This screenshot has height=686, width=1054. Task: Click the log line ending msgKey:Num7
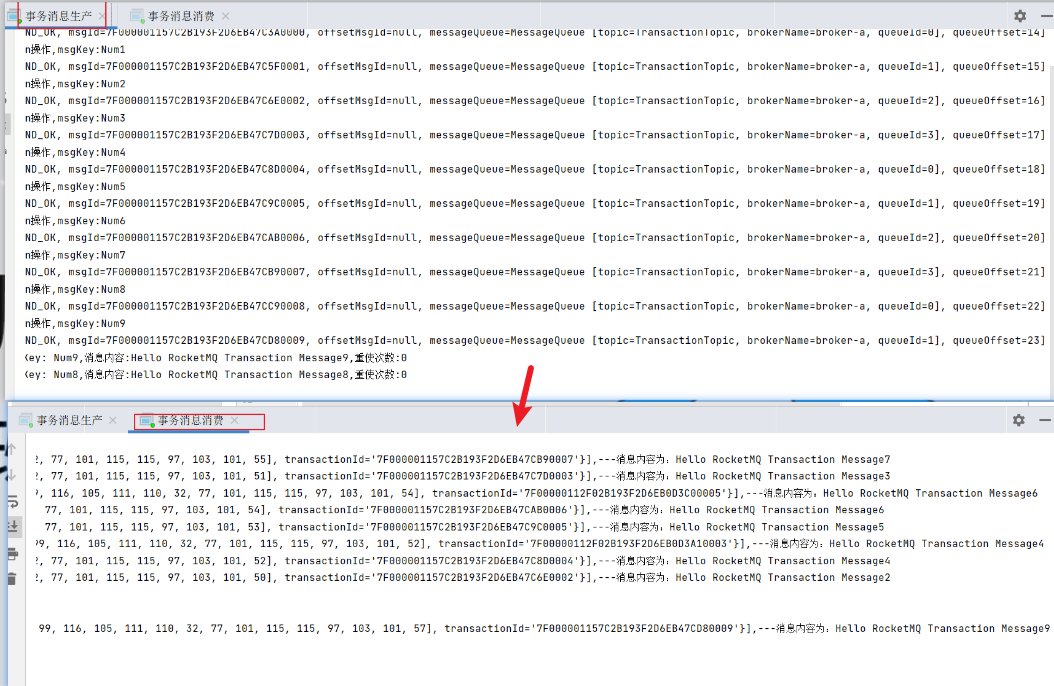tap(75, 255)
